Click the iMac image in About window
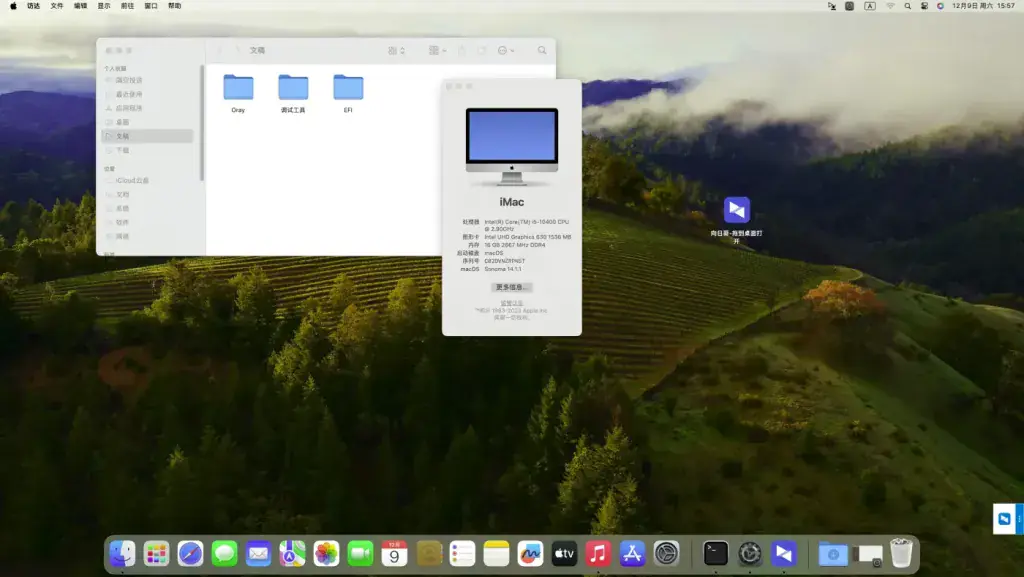 [512, 146]
